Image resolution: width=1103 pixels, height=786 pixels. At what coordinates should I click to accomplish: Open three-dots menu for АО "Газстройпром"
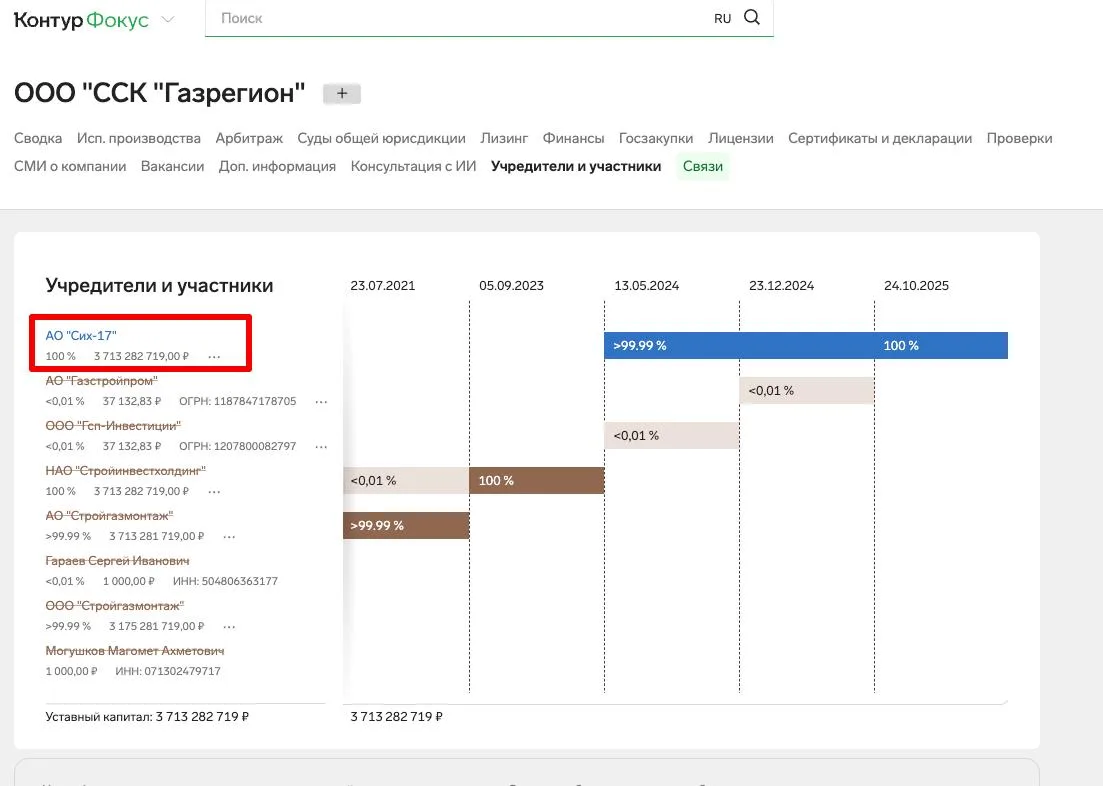coord(321,401)
